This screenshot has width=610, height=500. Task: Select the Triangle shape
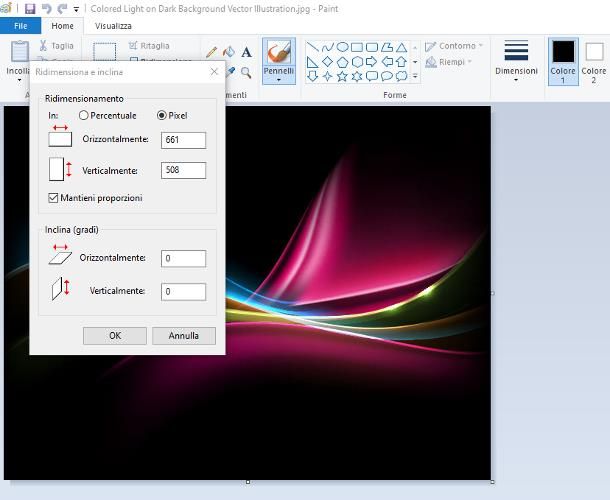point(401,47)
